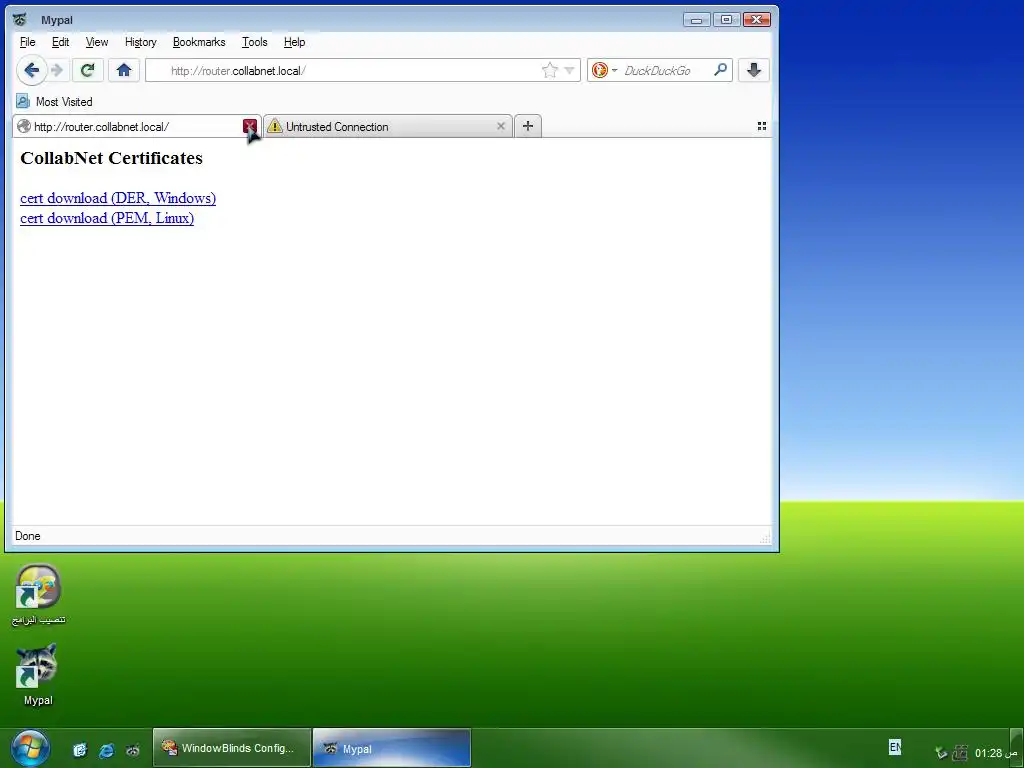
Task: Click the Forward navigation arrow
Action: 57,70
